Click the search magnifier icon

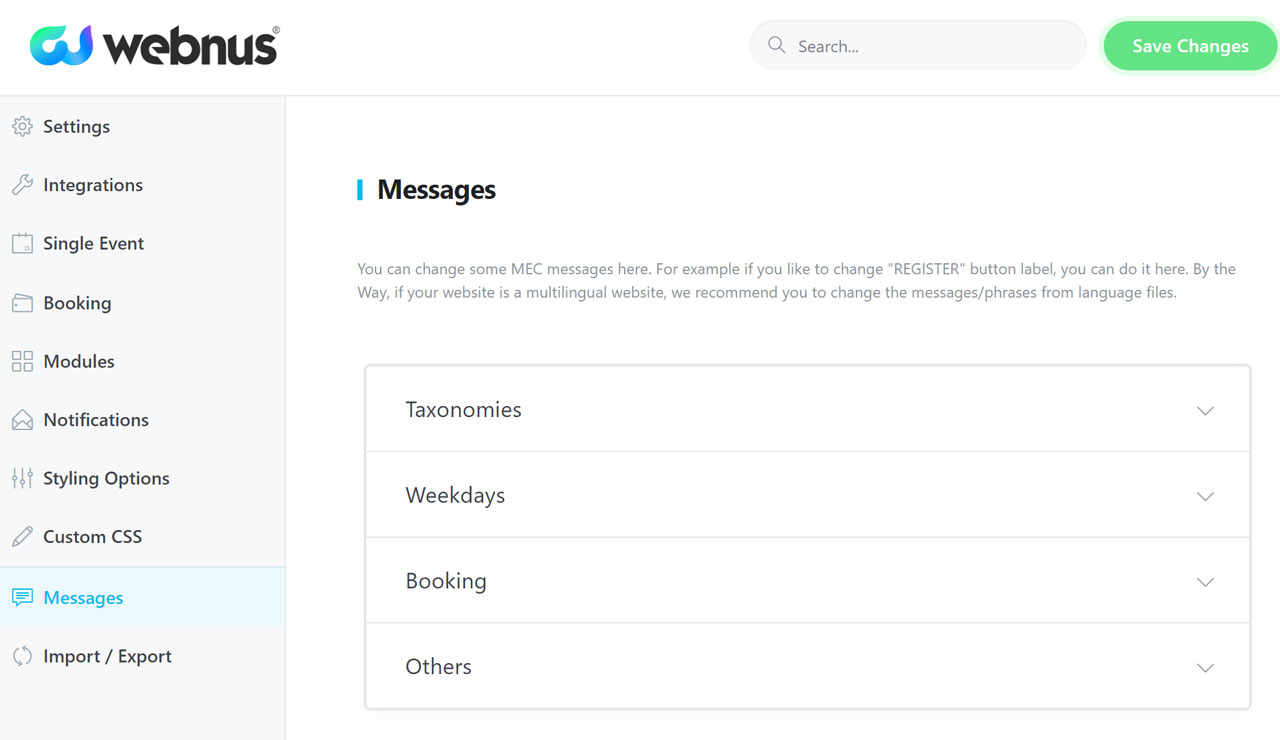pyautogui.click(x=776, y=45)
